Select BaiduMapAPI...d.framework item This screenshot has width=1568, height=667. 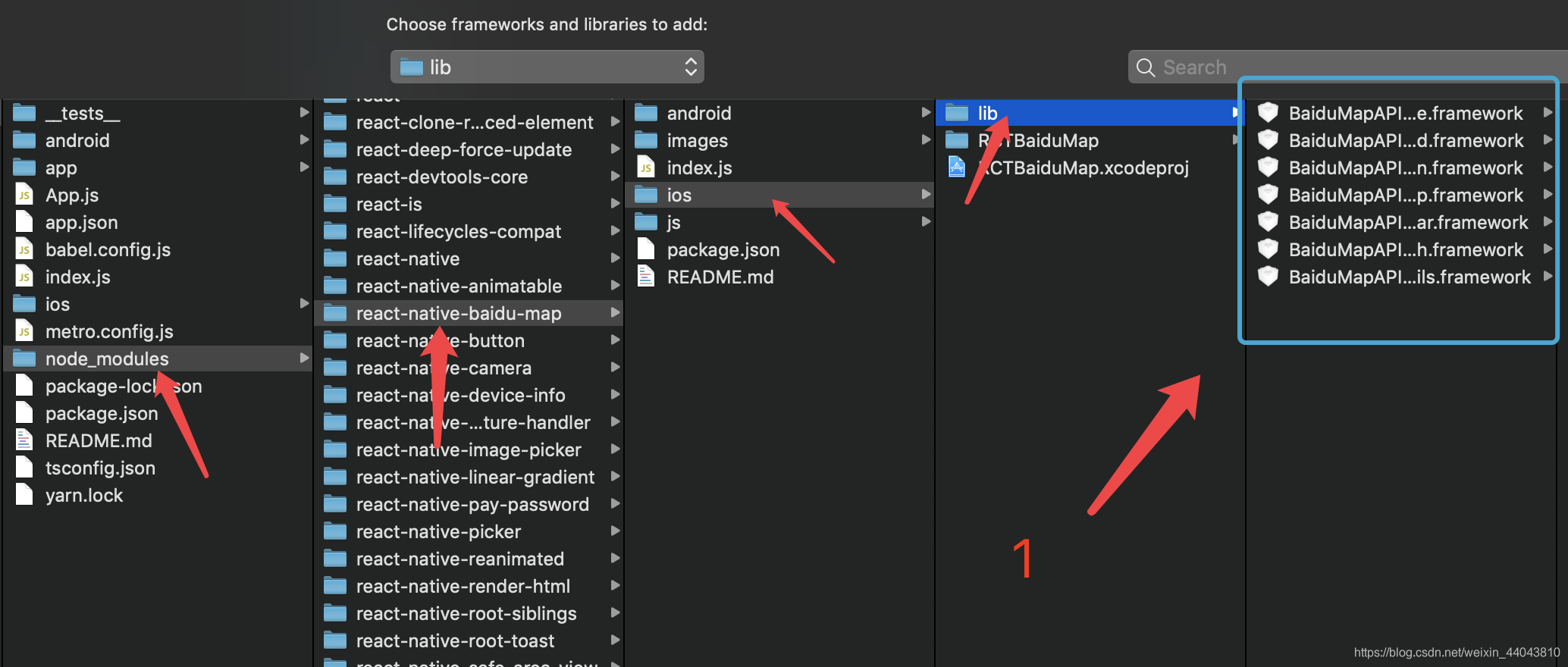[1401, 140]
